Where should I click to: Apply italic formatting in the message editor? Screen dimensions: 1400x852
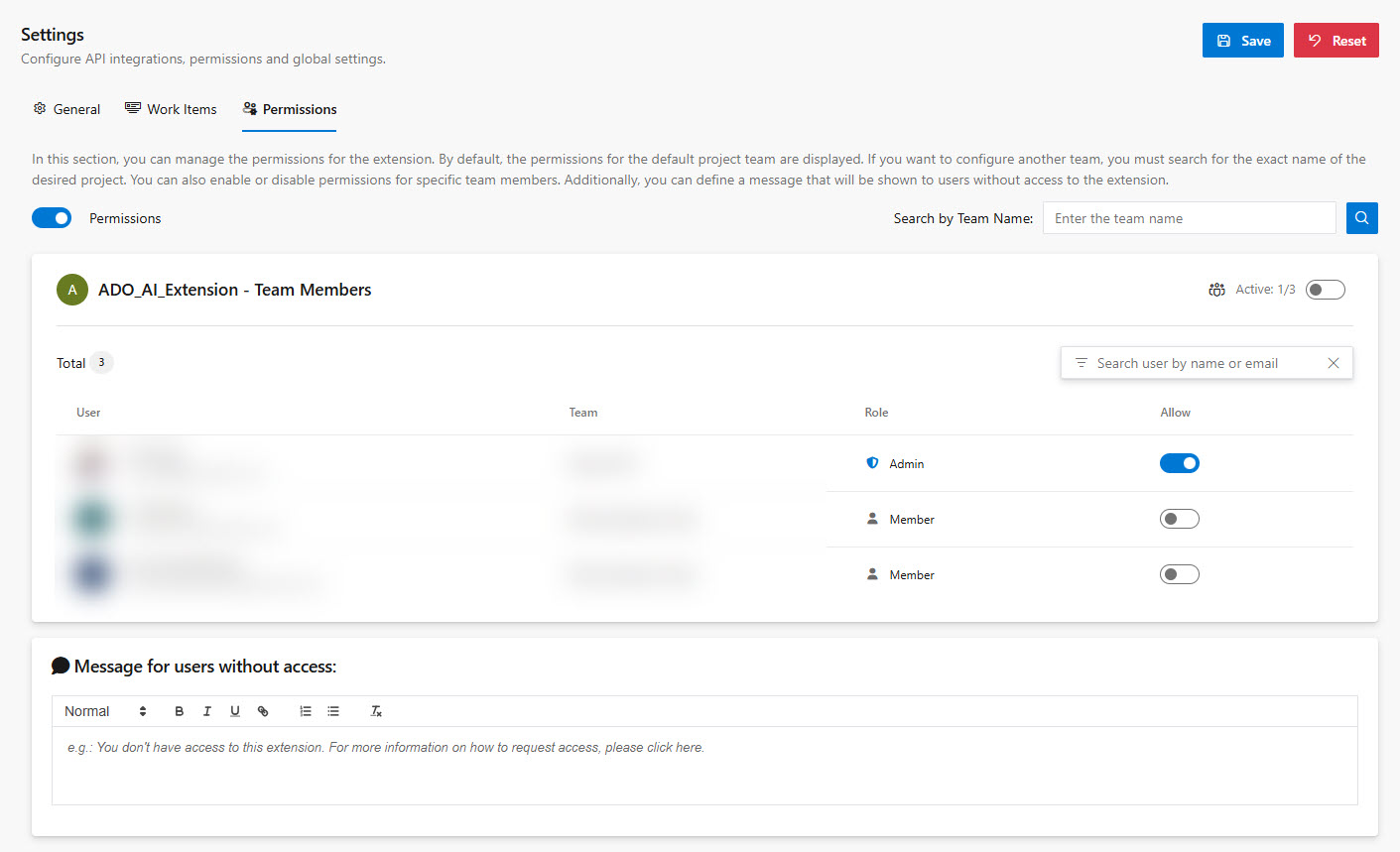click(206, 710)
